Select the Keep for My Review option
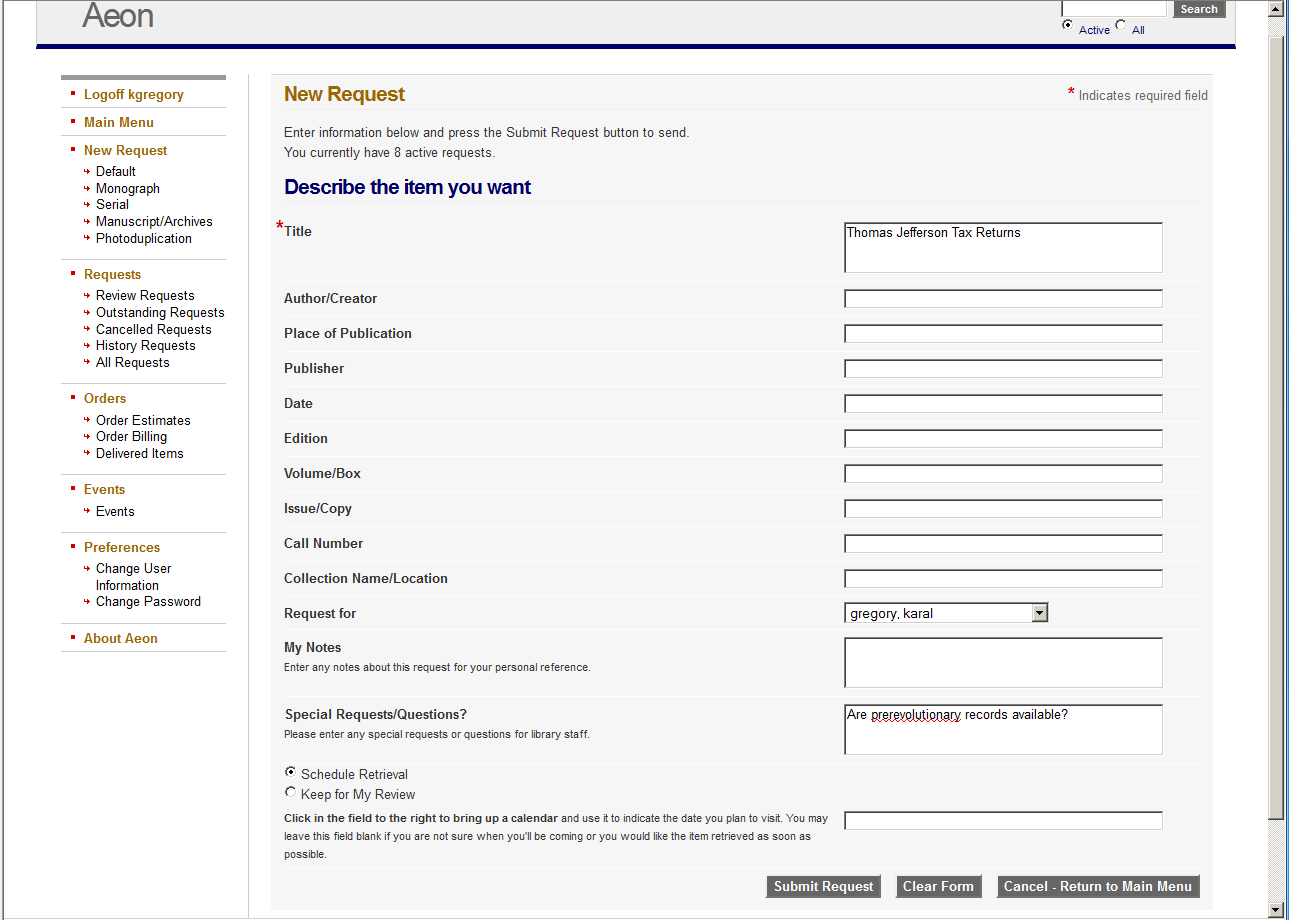This screenshot has width=1289, height=920. pos(290,791)
